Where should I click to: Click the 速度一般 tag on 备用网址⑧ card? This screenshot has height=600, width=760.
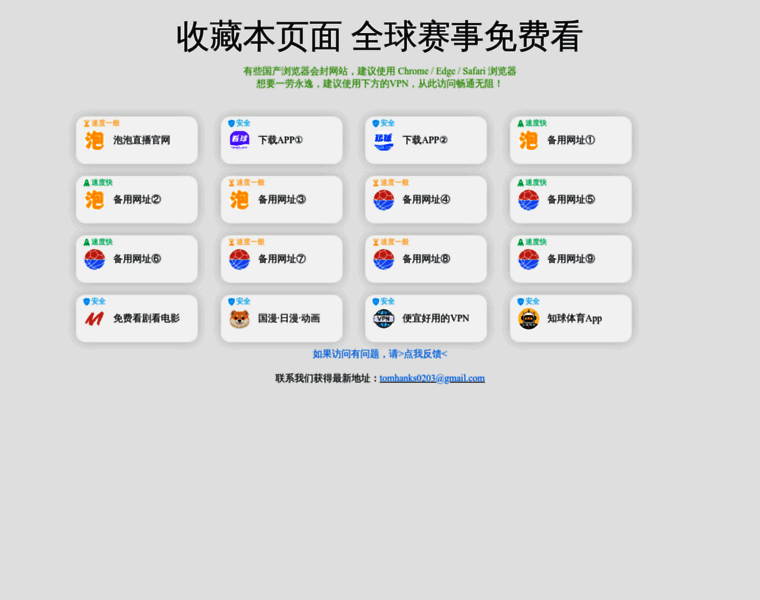tap(391, 242)
